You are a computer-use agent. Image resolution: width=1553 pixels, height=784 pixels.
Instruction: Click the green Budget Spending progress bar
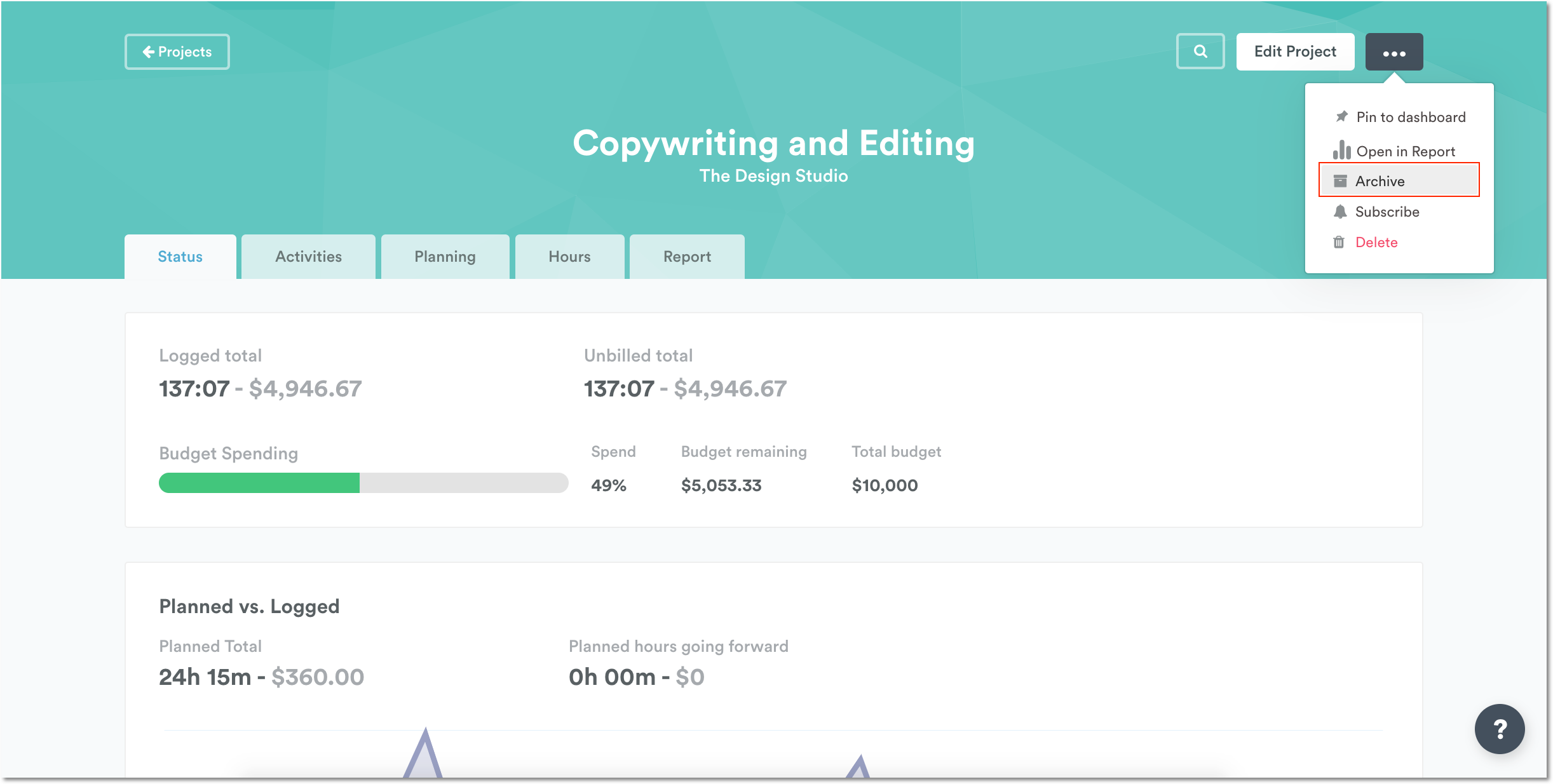(x=259, y=483)
